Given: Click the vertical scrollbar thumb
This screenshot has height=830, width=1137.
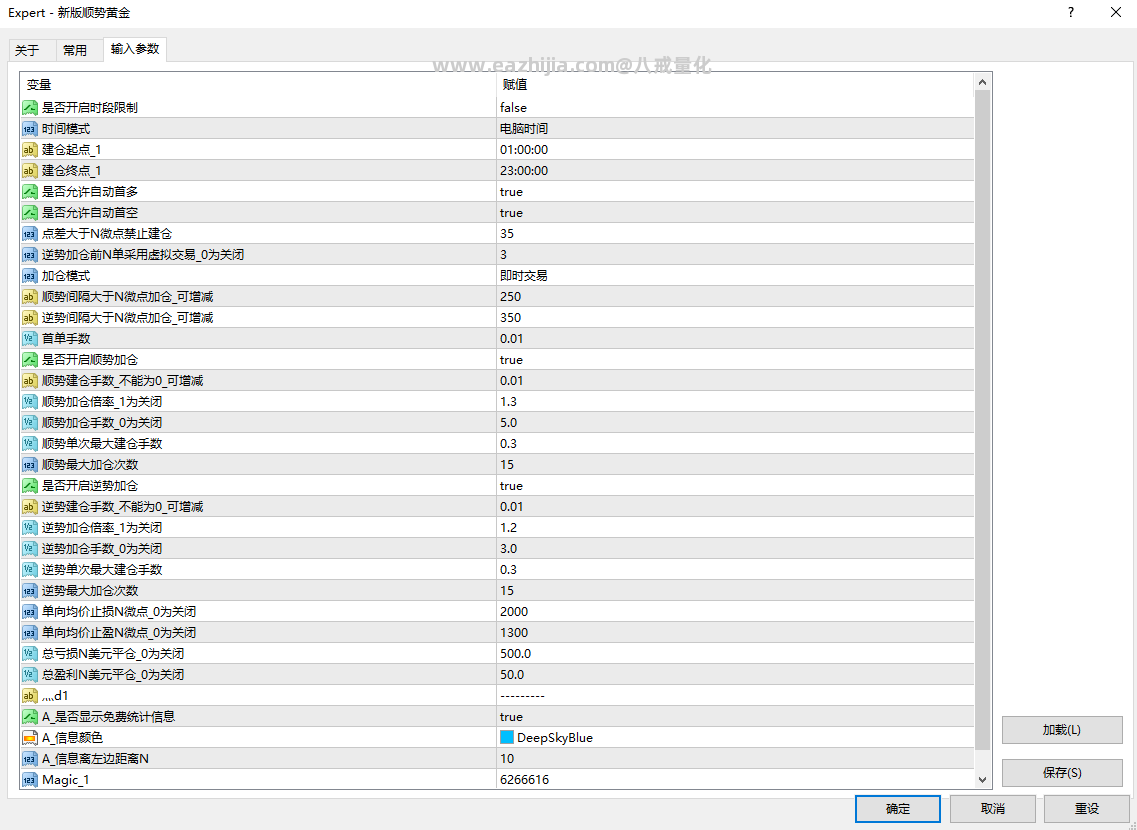Looking at the screenshot, I should pyautogui.click(x=983, y=420).
